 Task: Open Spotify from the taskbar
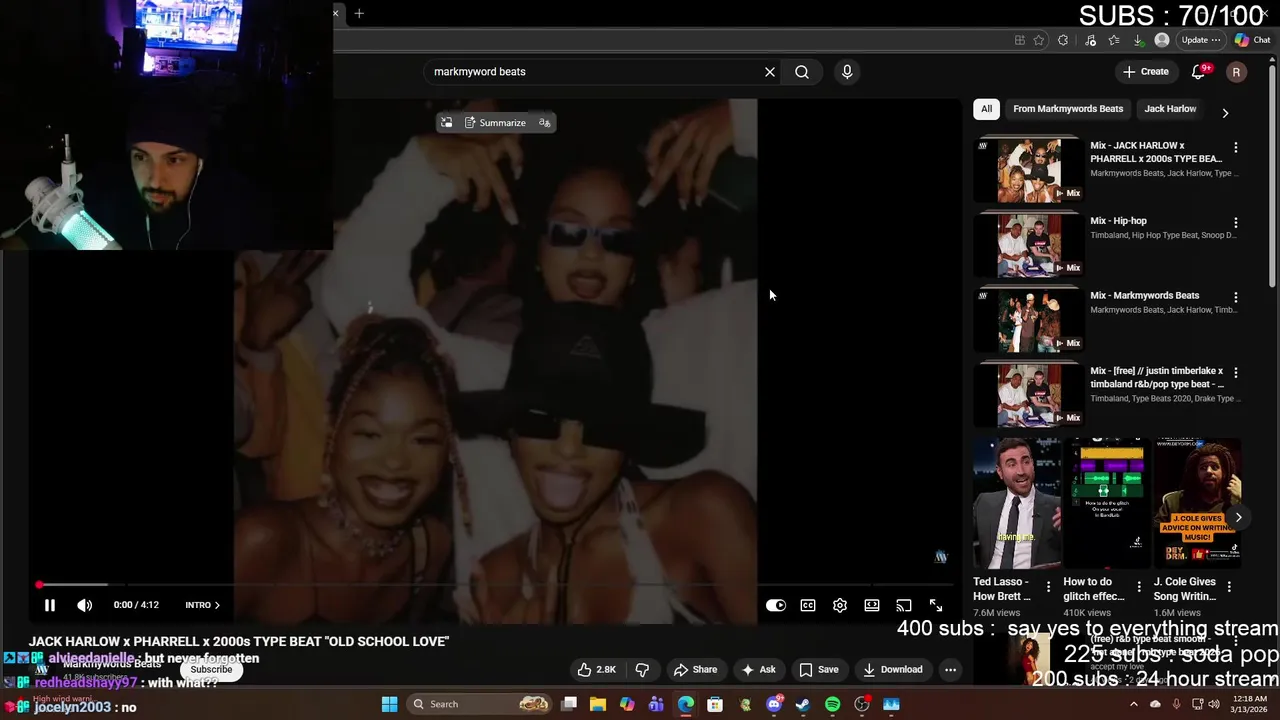(832, 704)
